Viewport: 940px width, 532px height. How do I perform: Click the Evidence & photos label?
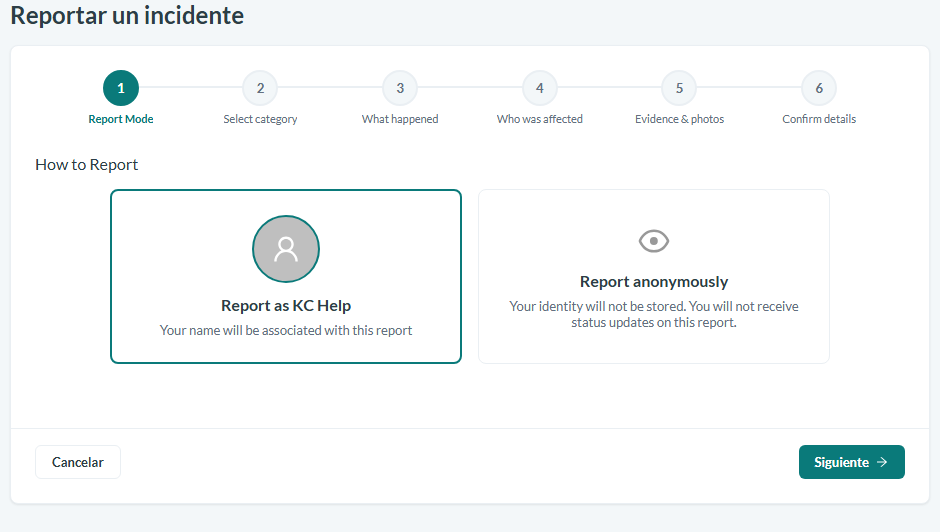click(x=679, y=119)
